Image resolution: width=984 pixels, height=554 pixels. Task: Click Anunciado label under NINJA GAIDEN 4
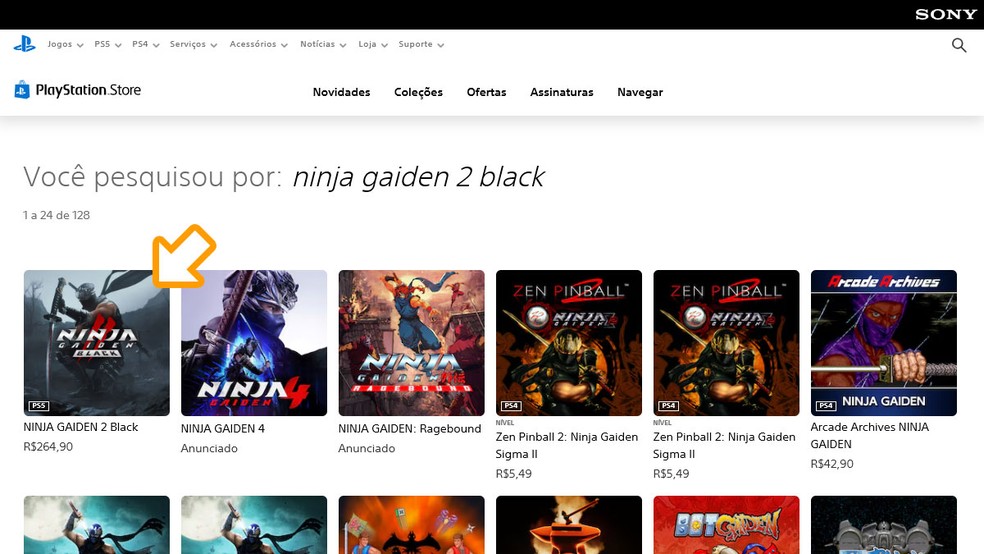[209, 449]
